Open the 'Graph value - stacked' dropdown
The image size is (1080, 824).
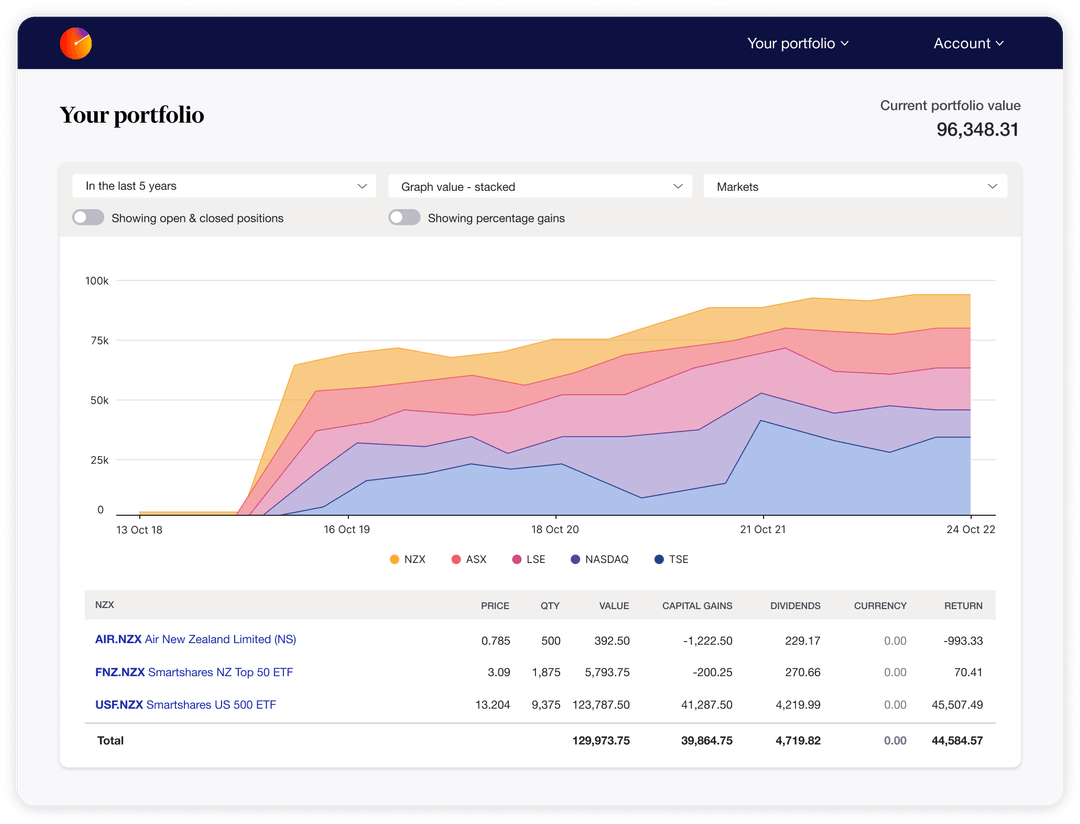point(540,187)
